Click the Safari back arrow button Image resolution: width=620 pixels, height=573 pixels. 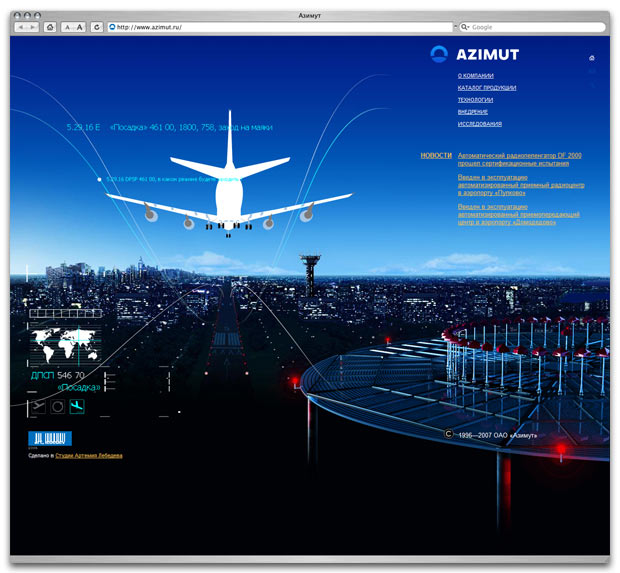pos(22,27)
